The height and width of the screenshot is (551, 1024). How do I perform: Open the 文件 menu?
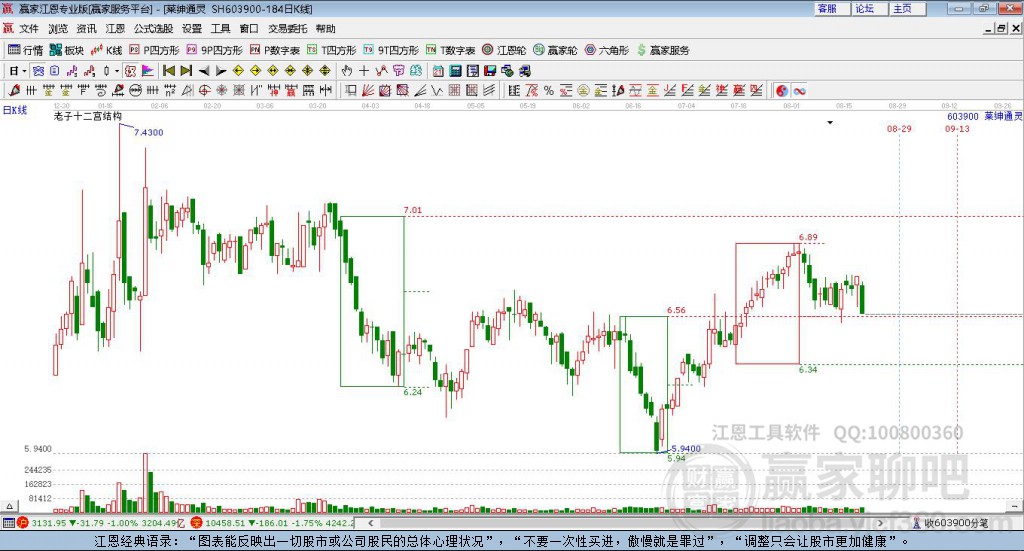[x=29, y=29]
